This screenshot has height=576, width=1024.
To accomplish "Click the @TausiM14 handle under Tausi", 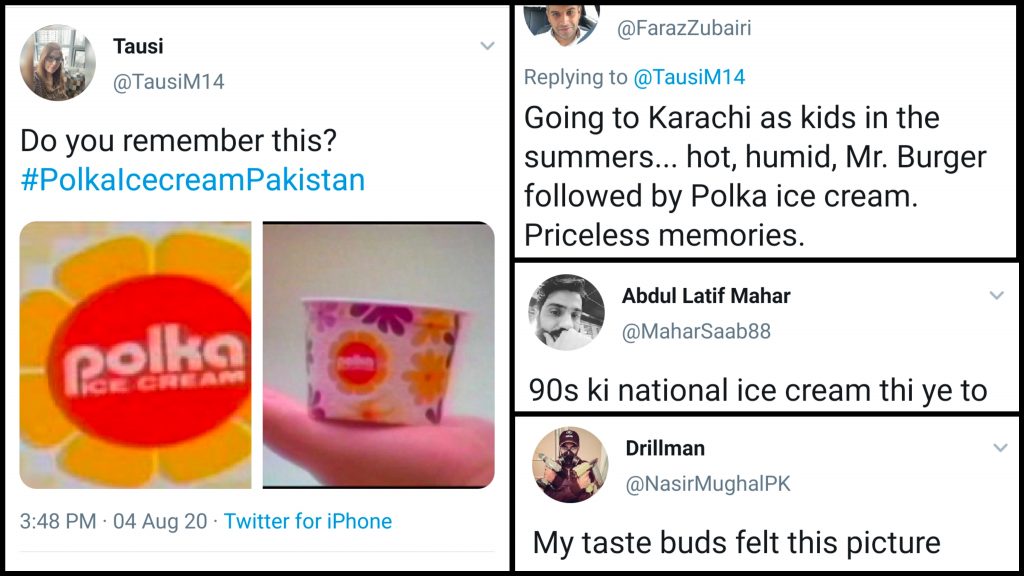I will tap(168, 82).
